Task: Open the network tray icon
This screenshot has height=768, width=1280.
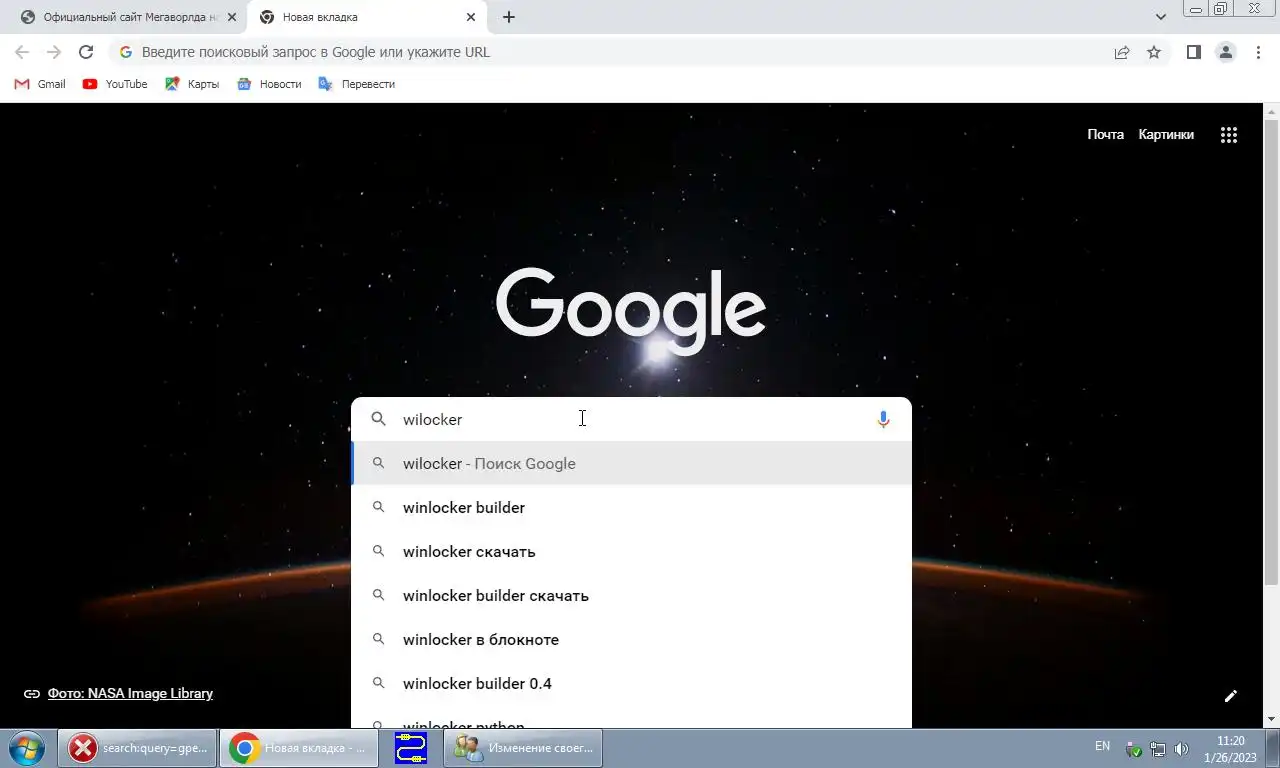Action: coord(1158,749)
